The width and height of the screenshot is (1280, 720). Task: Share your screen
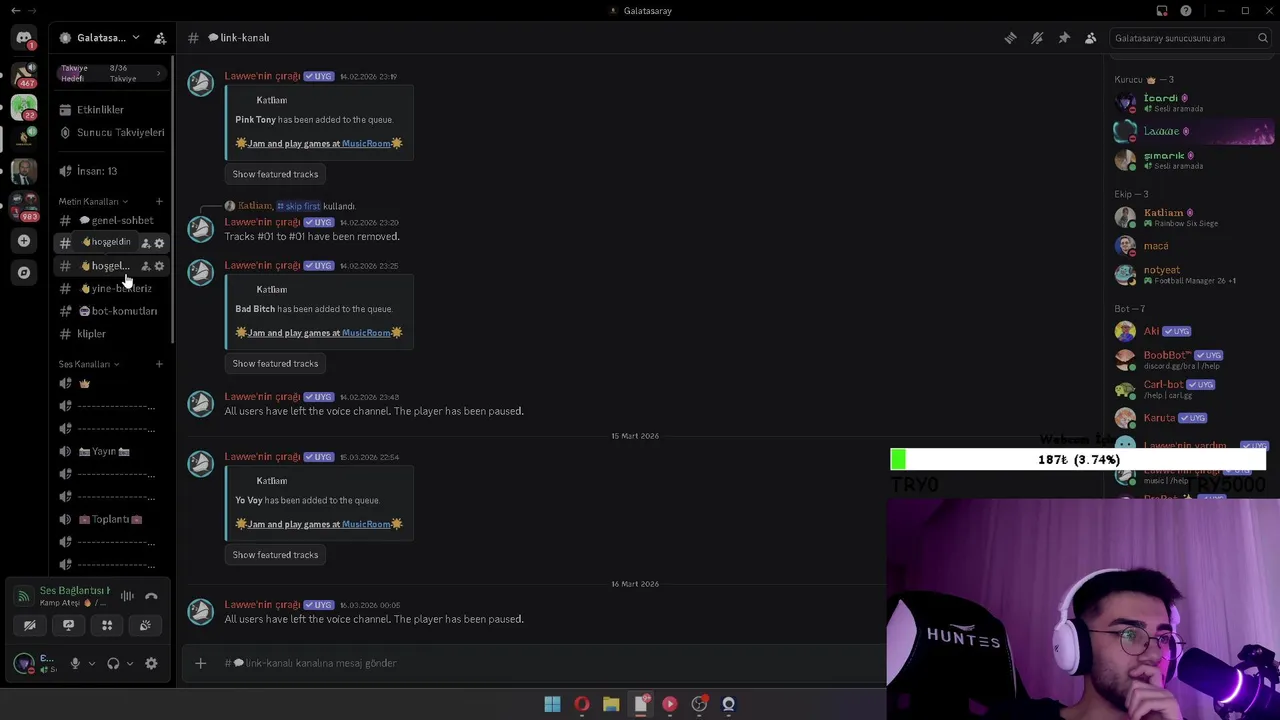click(68, 625)
